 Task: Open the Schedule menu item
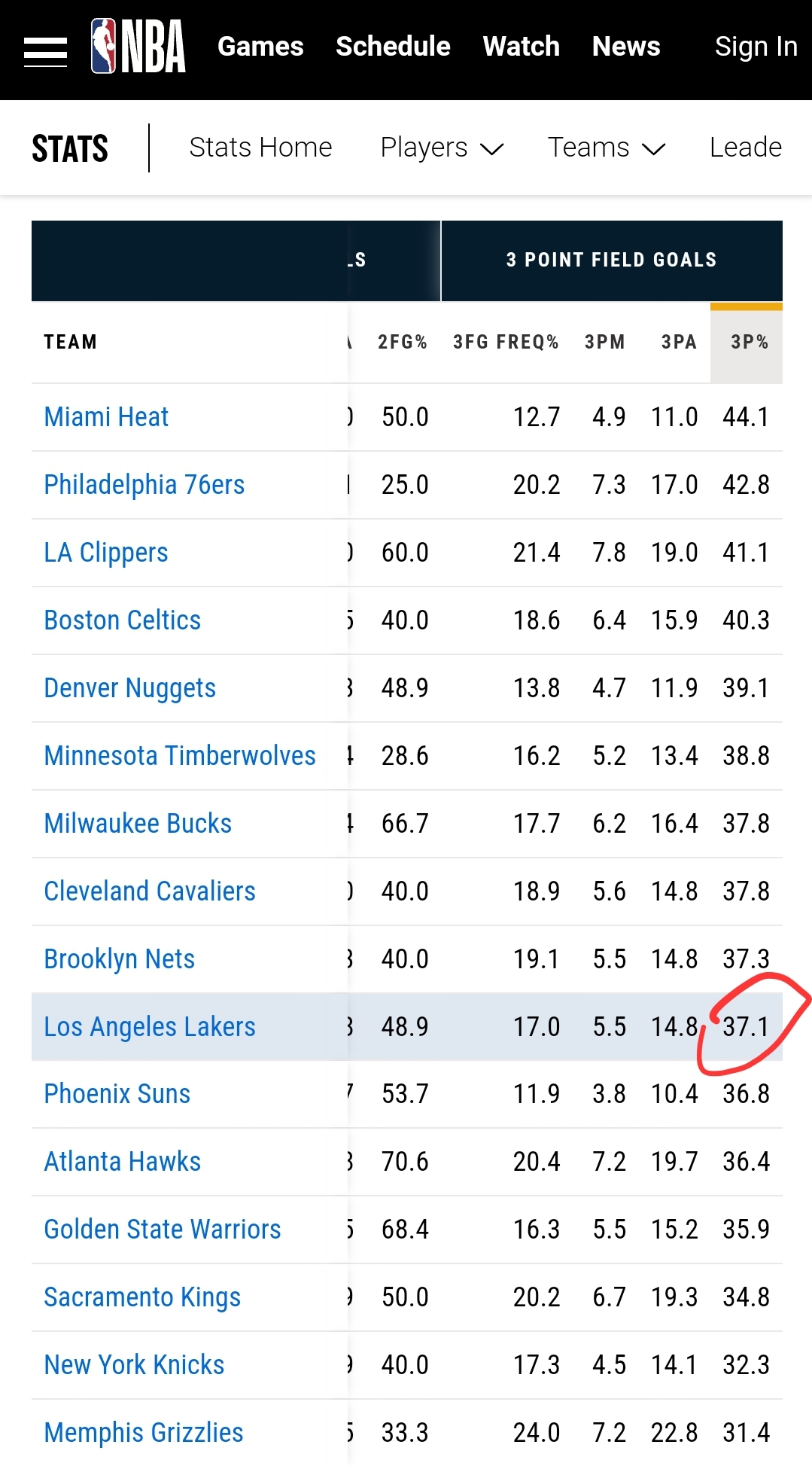393,47
